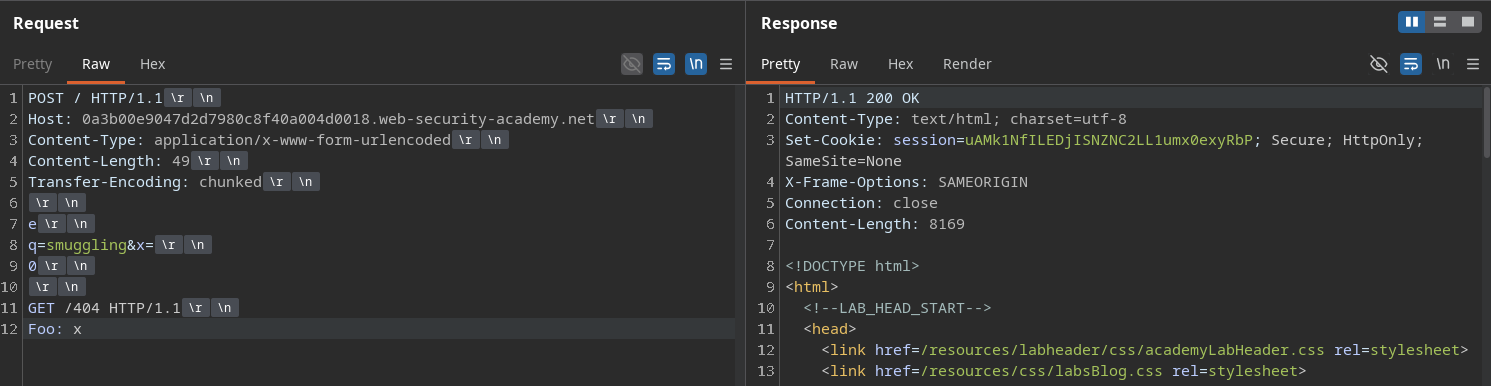Select top-bottom split layout icon

coord(1440,21)
